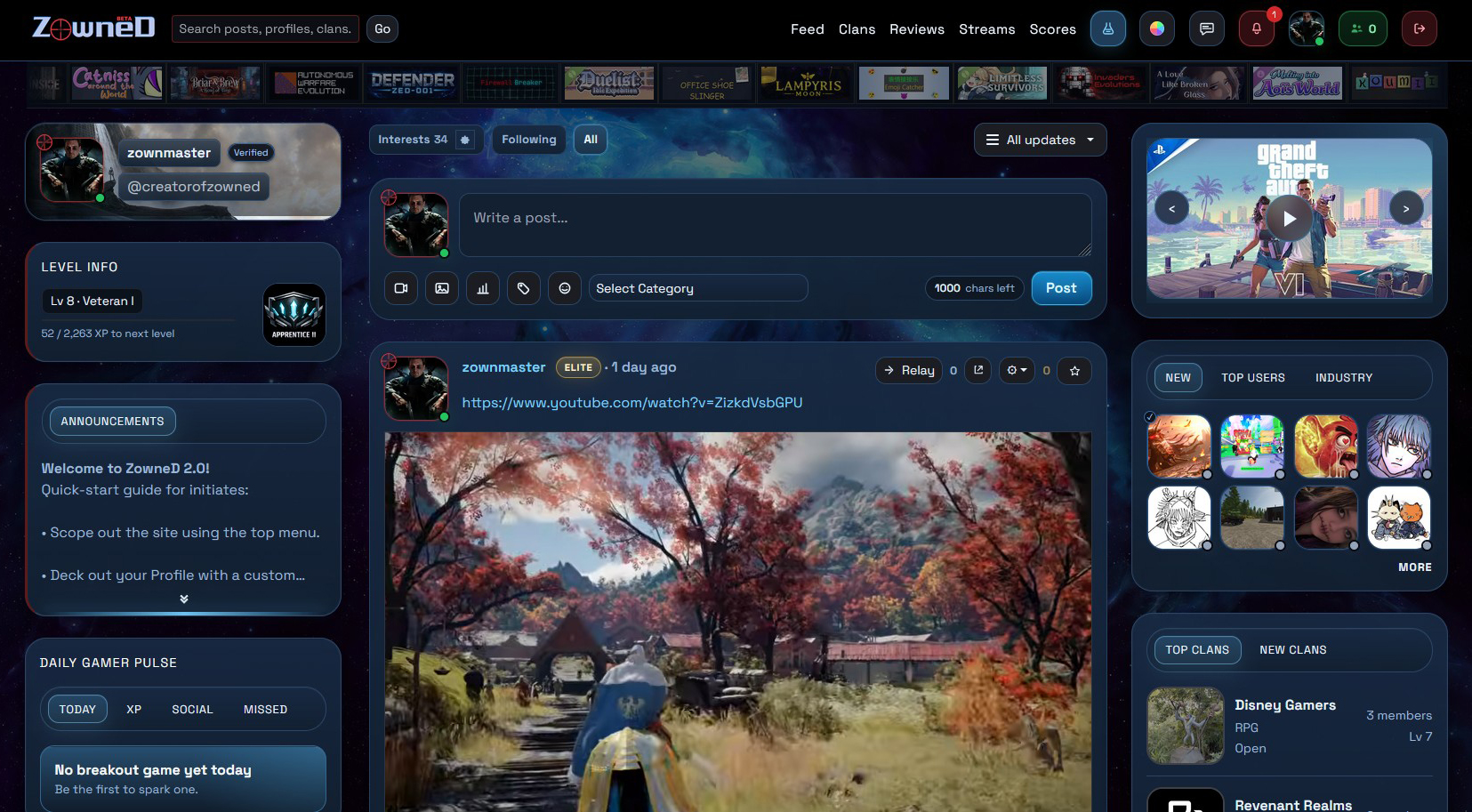Open friends counter showing 0
This screenshot has width=1472, height=812.
tap(1363, 28)
